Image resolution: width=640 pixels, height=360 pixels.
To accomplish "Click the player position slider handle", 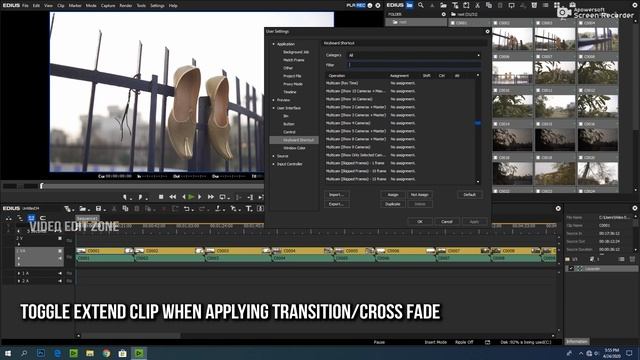I will point(41,186).
